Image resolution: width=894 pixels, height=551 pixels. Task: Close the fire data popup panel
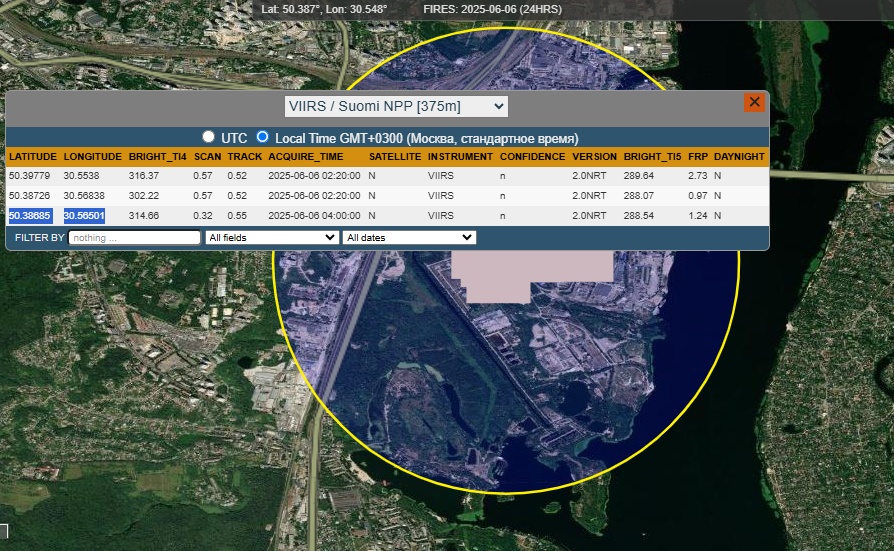[x=754, y=102]
